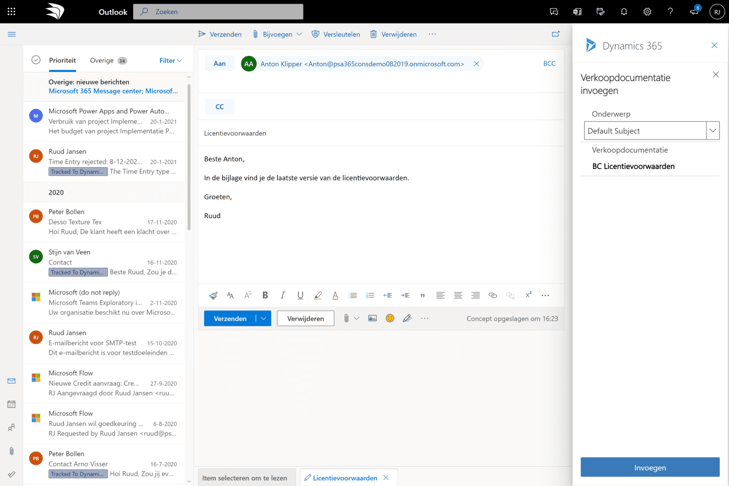Show more formatting options ellipsis
This screenshot has width=729, height=486.
545,295
